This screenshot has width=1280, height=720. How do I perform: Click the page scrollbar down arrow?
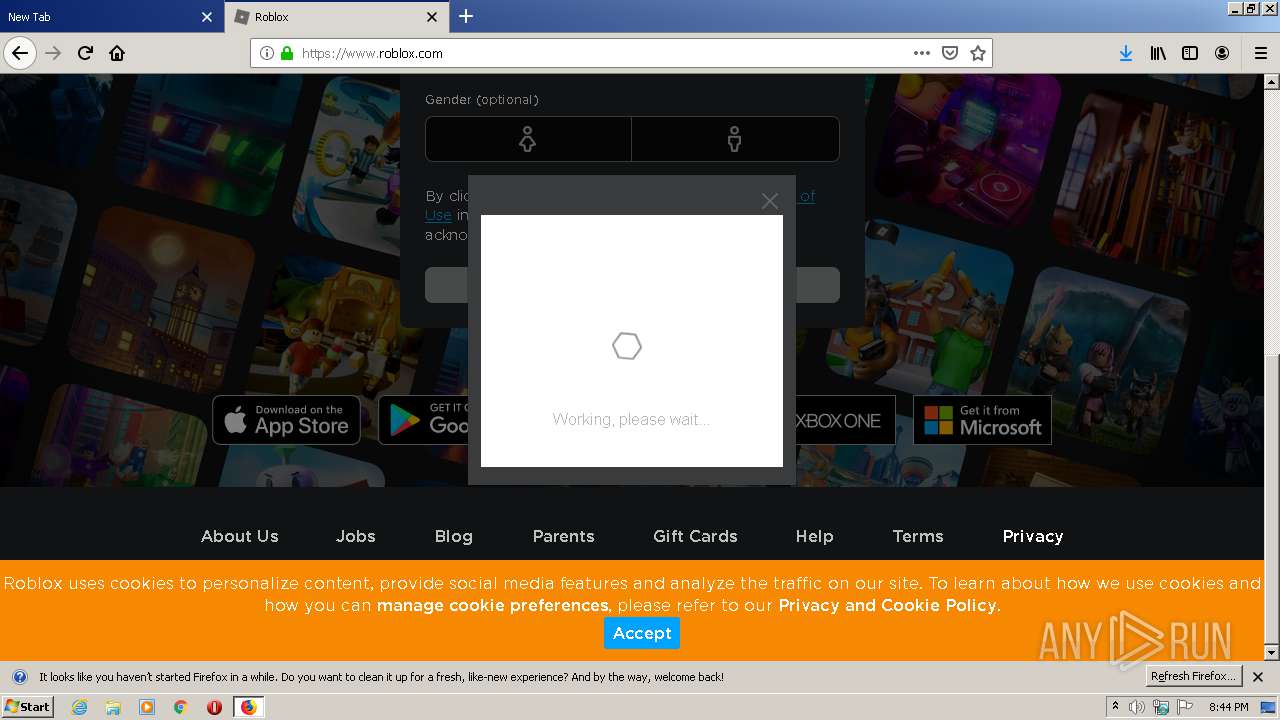1272,653
